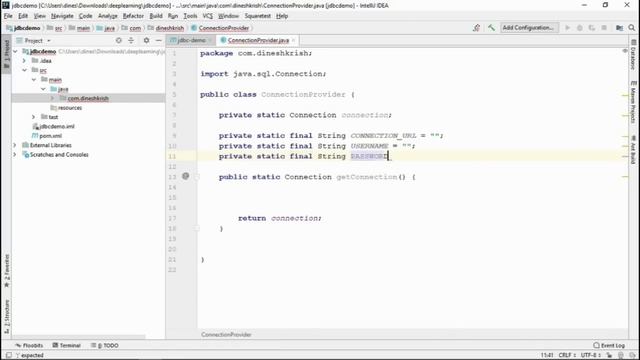Click the Build Project hammer icon
Screen dimensions: 640x360
[x=491, y=28]
